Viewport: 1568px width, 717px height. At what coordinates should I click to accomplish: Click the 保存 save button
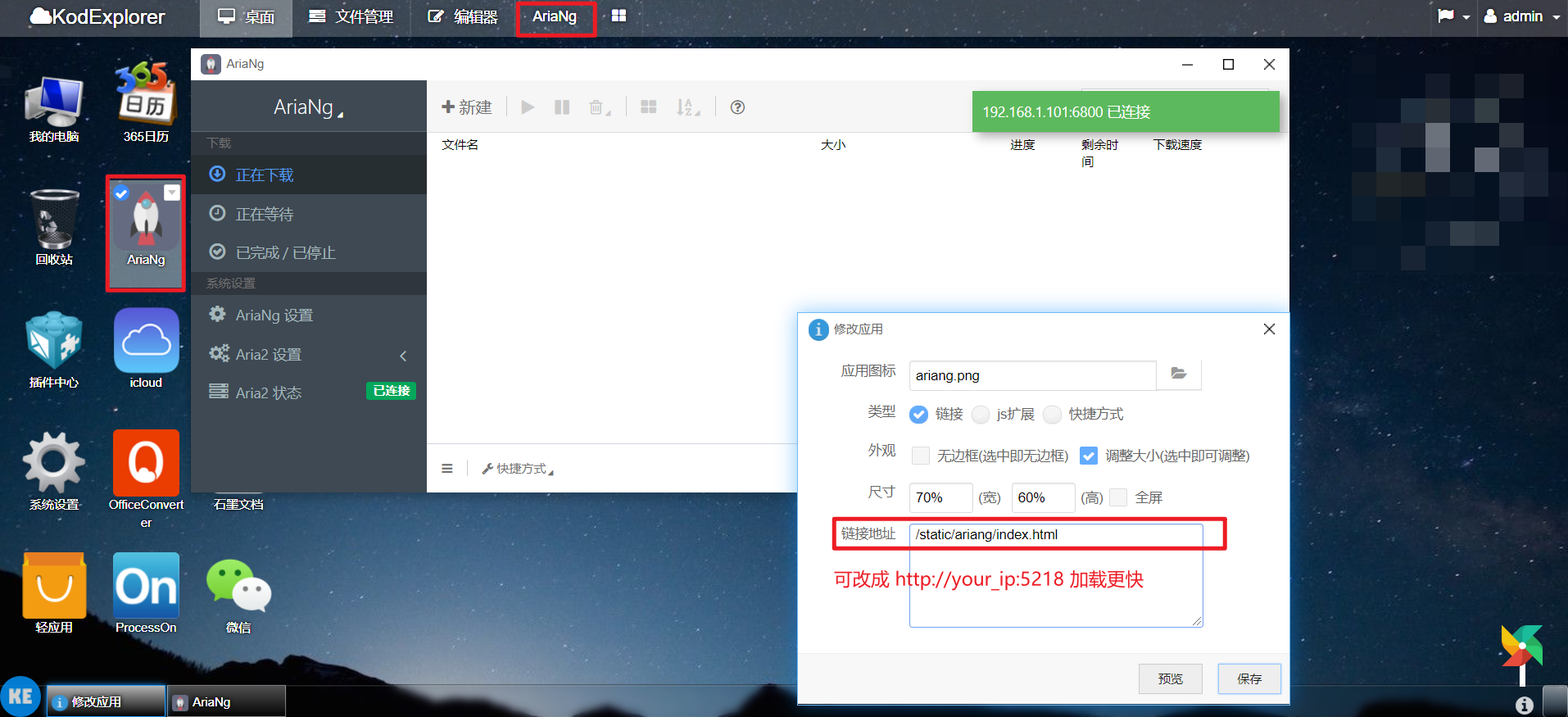point(1249,678)
